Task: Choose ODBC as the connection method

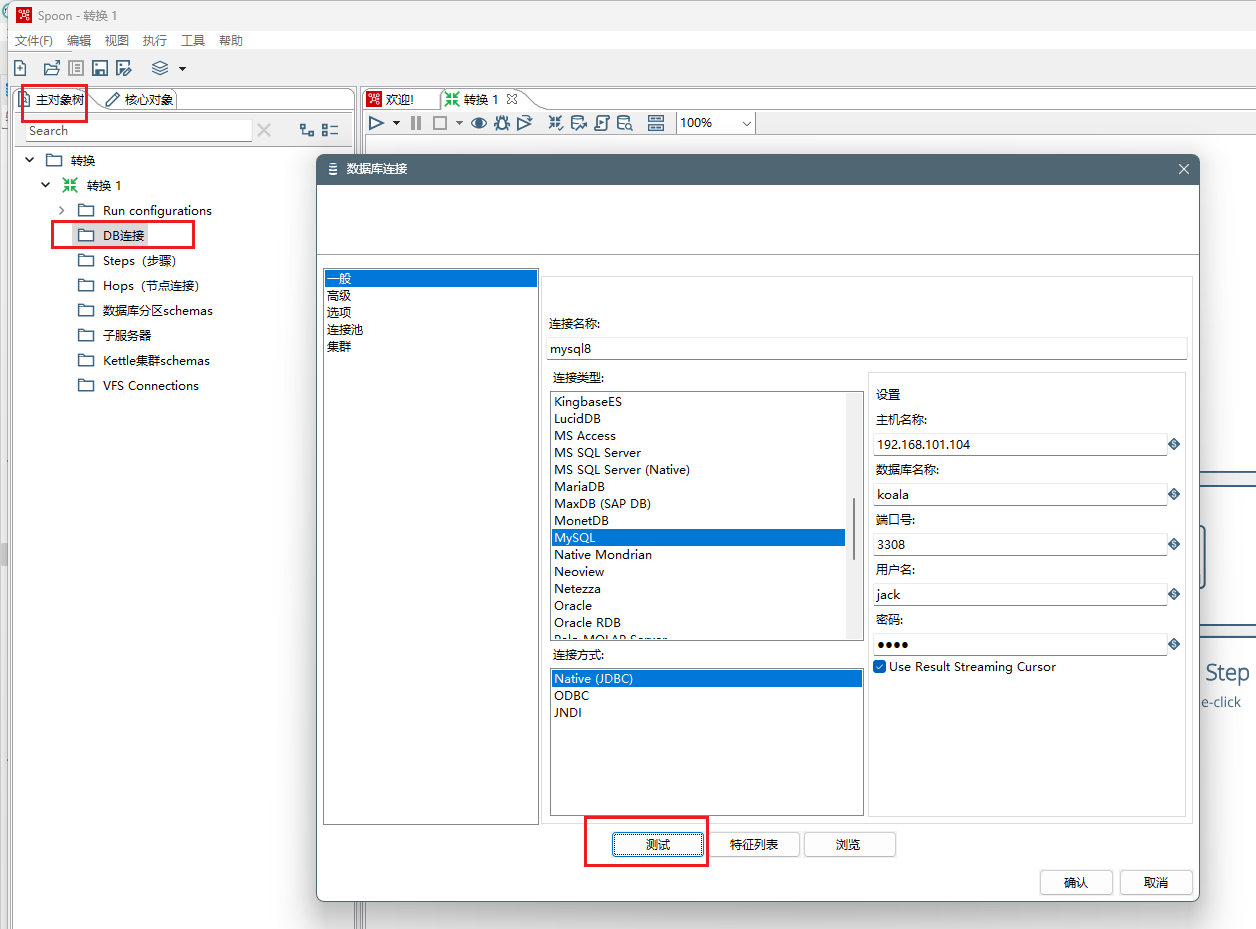Action: (571, 695)
